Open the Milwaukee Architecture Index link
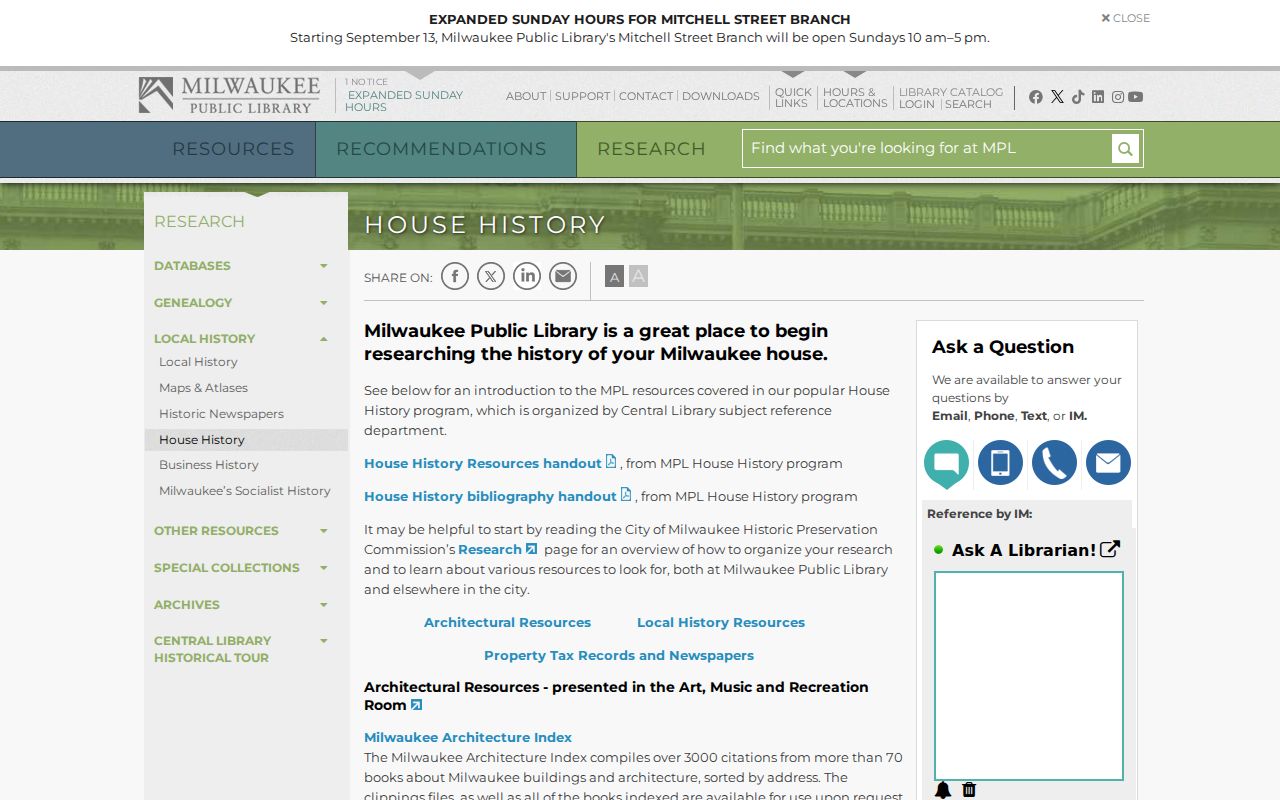This screenshot has height=800, width=1280. pos(468,737)
